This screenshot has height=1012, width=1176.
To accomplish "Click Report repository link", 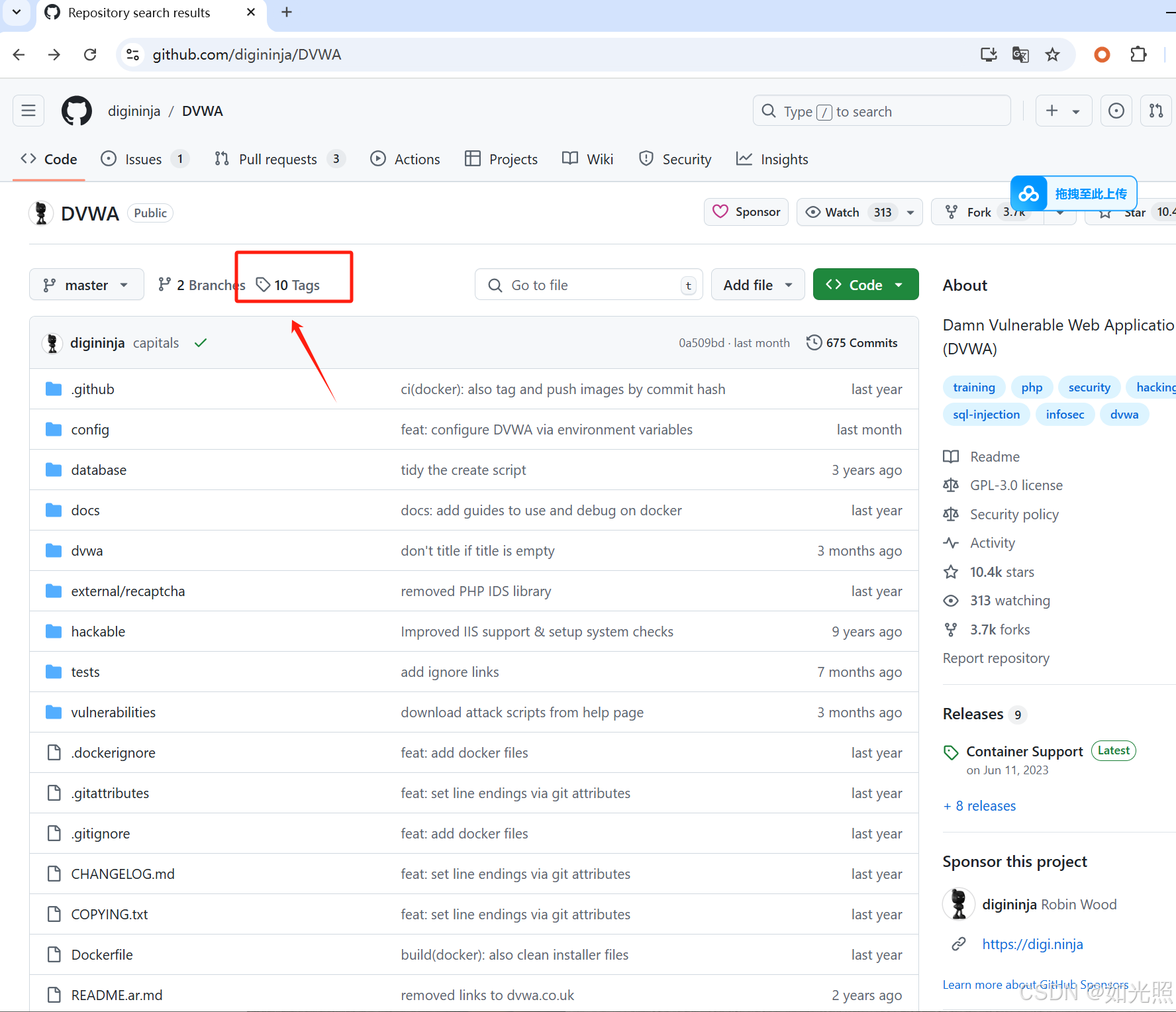I will (996, 658).
